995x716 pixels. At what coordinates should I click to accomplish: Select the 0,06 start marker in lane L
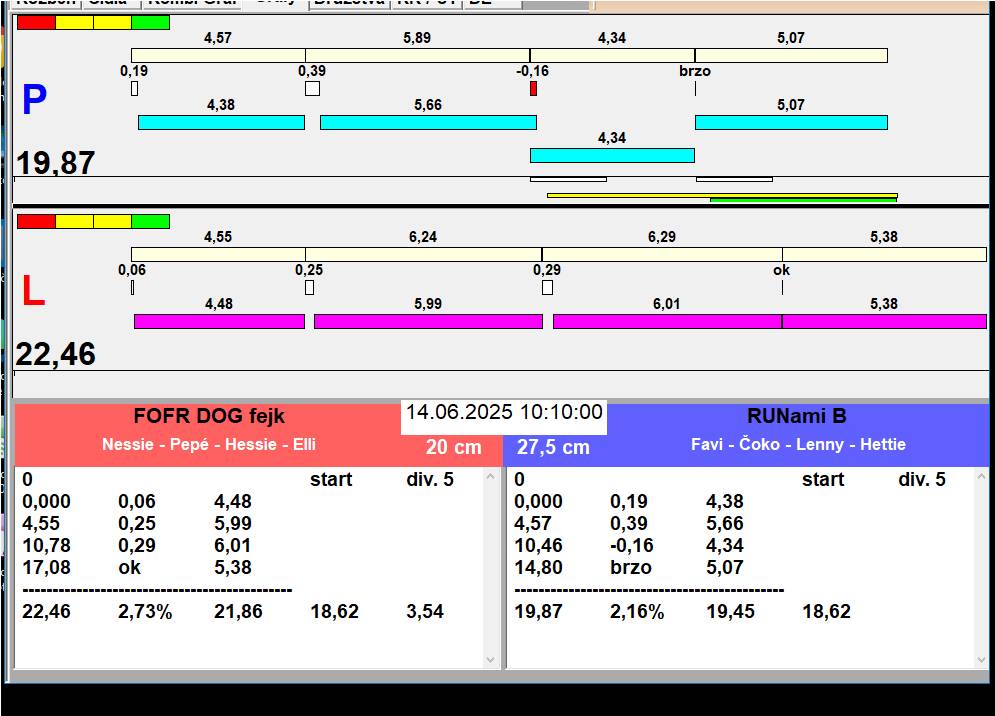(x=133, y=288)
